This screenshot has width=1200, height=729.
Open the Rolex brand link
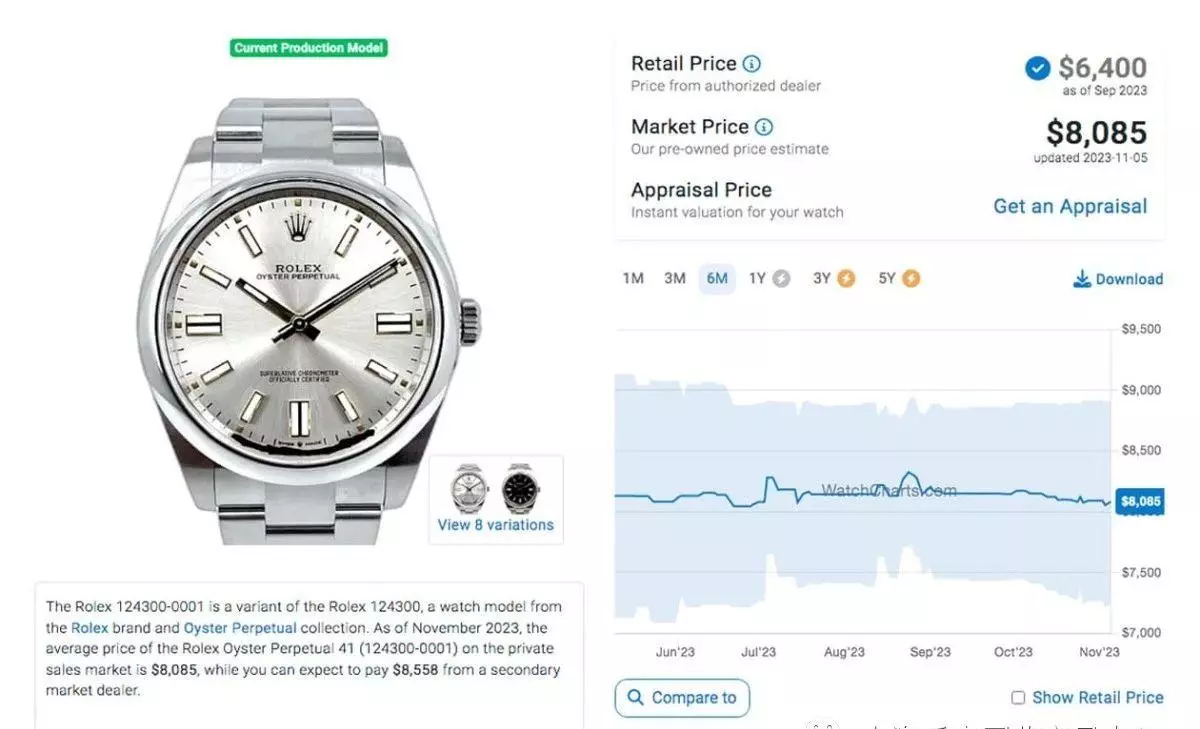[89, 628]
